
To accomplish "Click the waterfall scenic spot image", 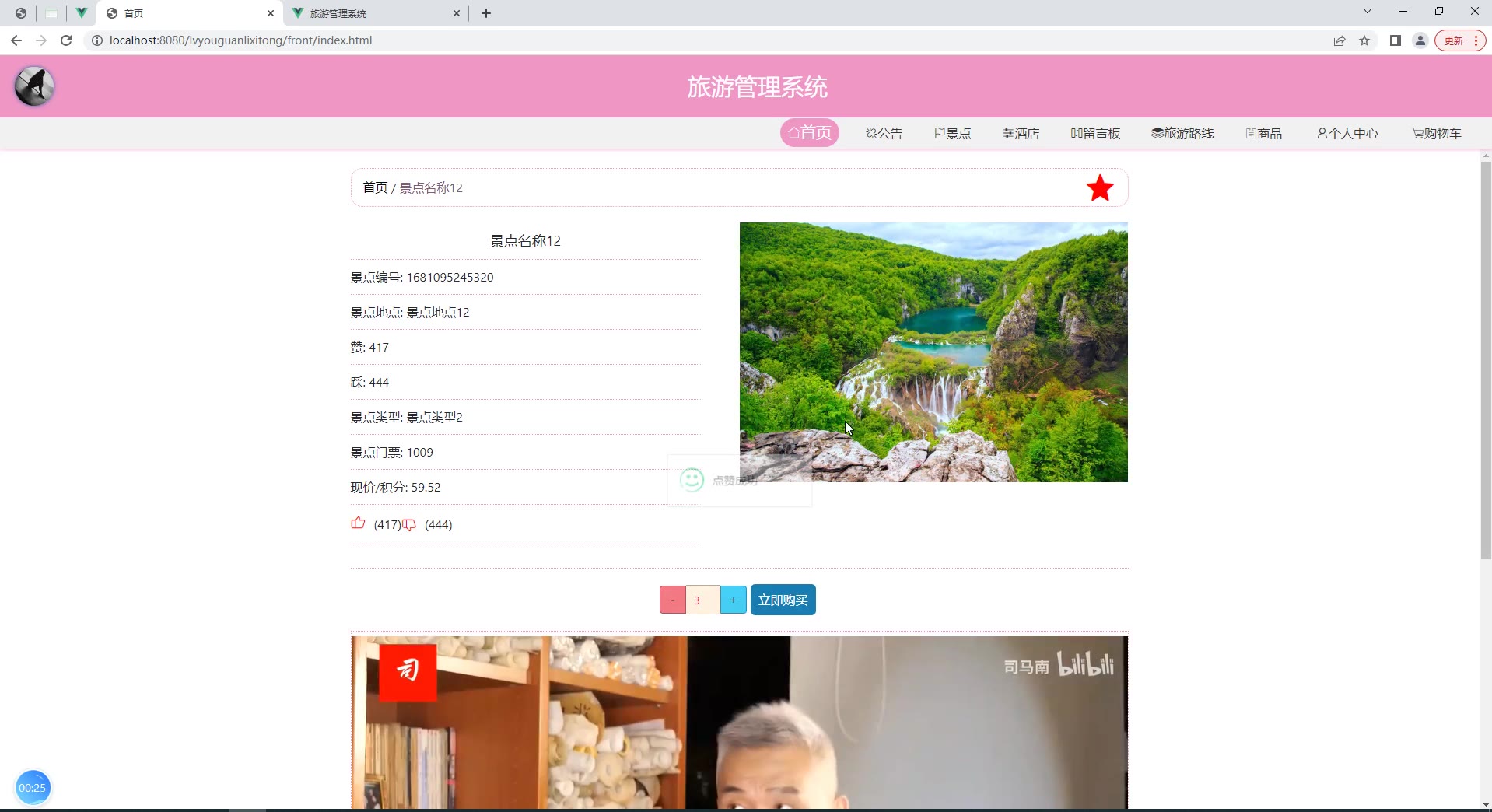I will [933, 352].
